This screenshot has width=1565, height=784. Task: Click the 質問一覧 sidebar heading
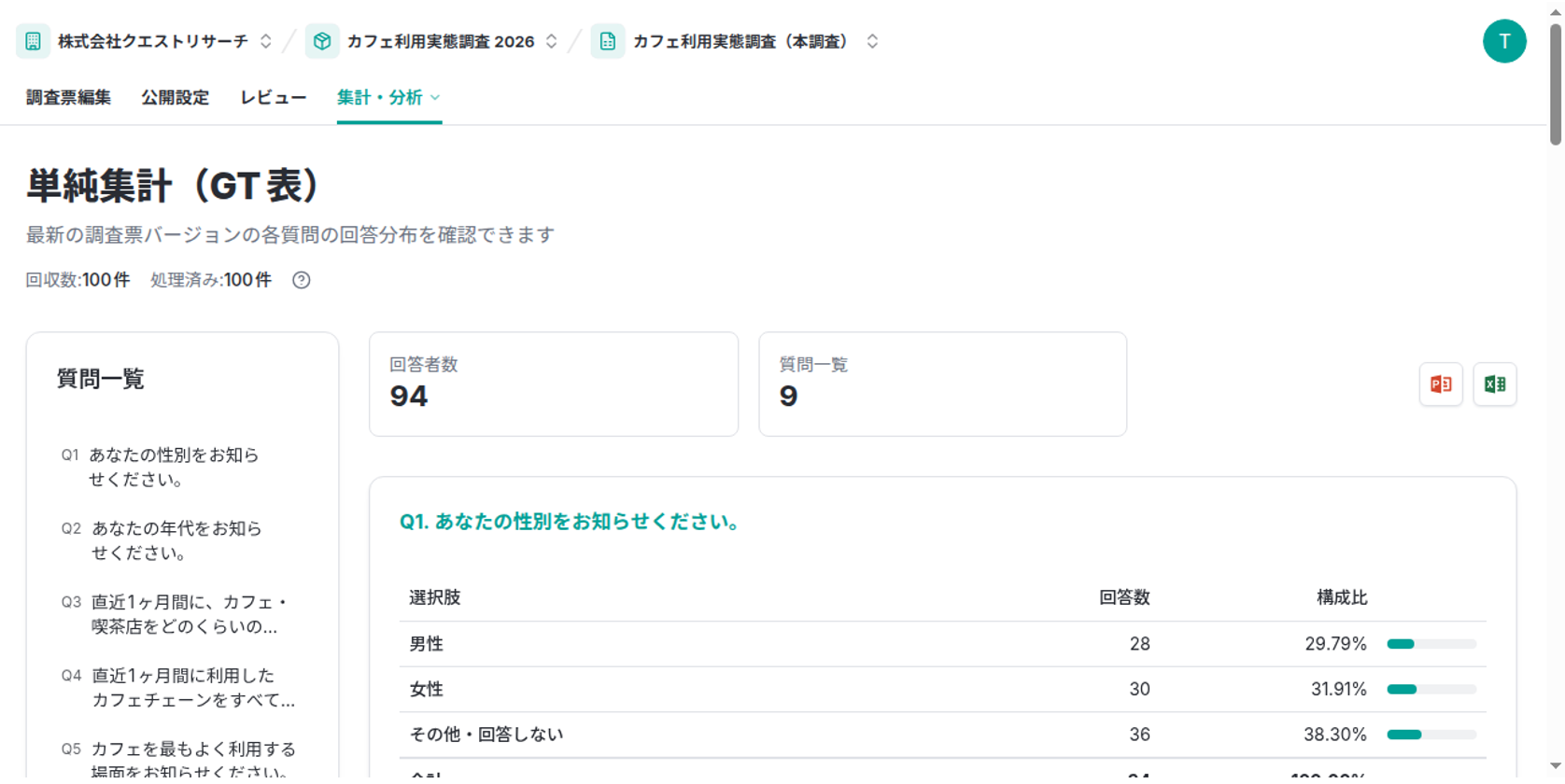coord(101,379)
